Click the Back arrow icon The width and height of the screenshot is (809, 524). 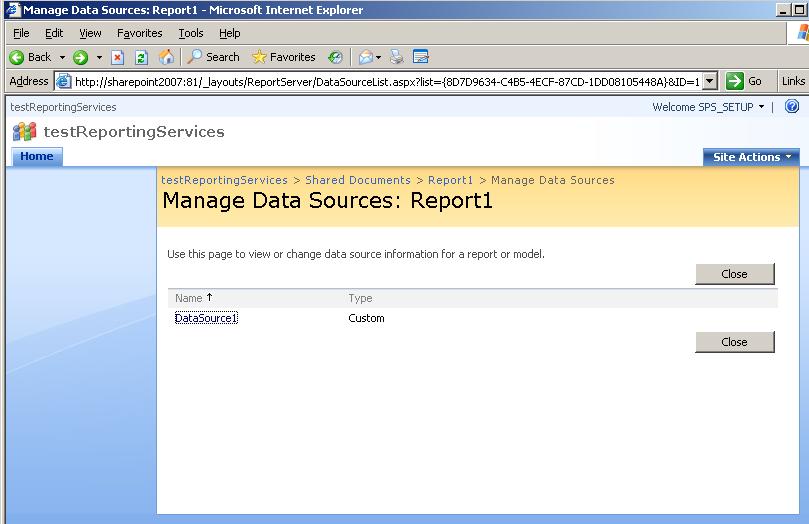17,57
